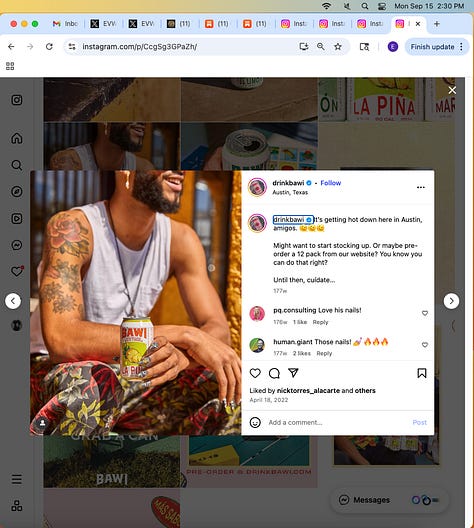The width and height of the screenshot is (474, 528).
Task: Go to Home feed icon in sidebar
Action: pos(17,138)
